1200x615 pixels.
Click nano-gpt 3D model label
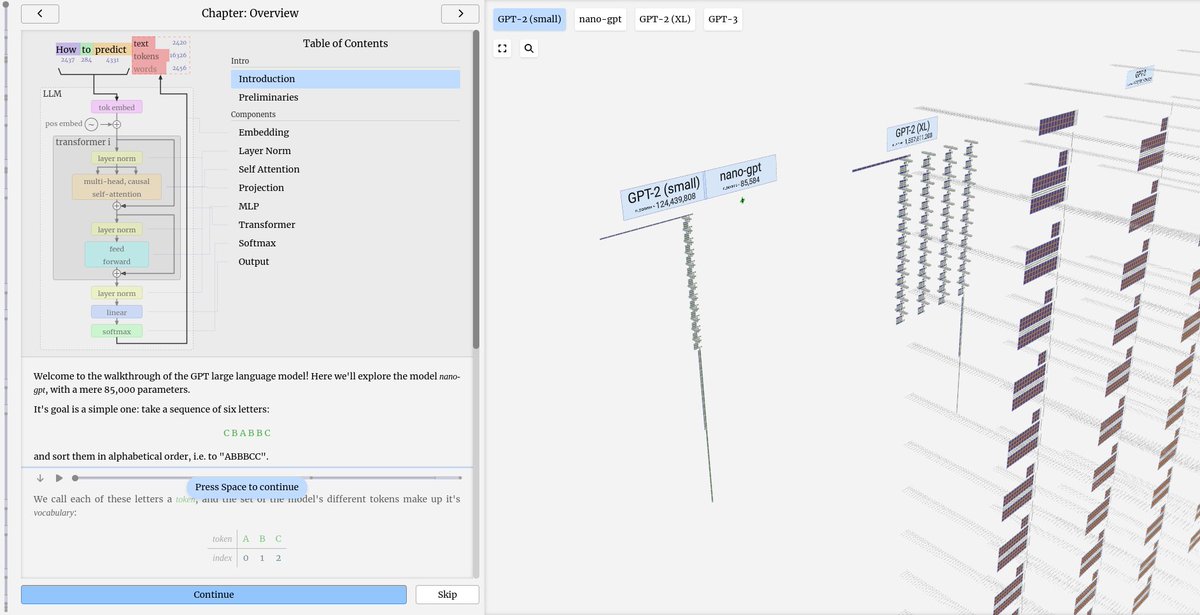point(740,176)
